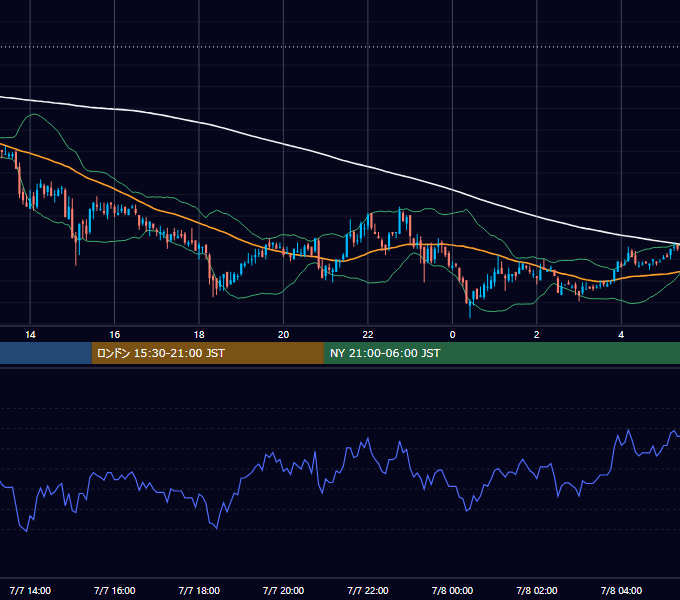
Task: Click the 7/7 16:00 date label
Action: click(x=114, y=590)
